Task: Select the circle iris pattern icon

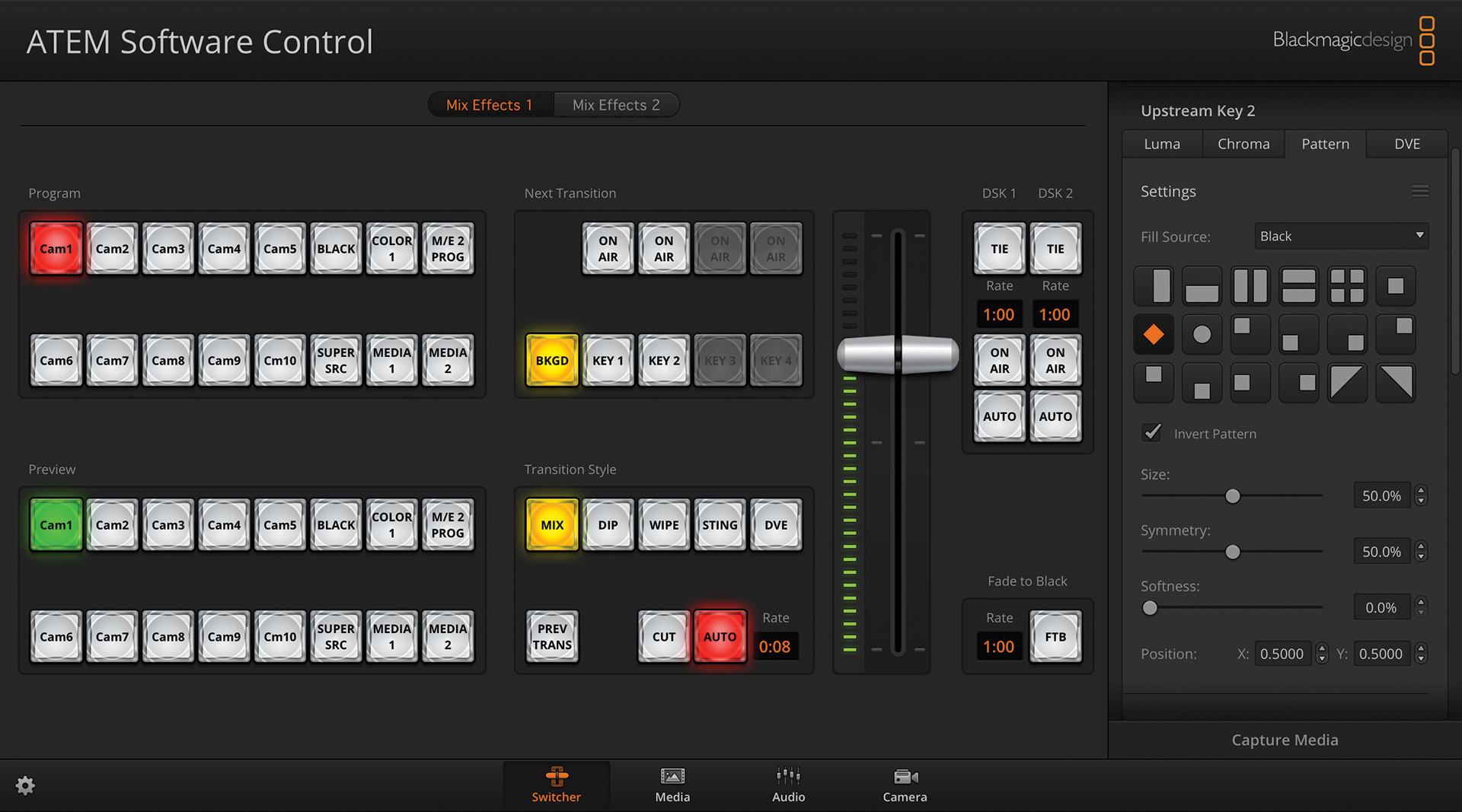Action: point(1202,334)
